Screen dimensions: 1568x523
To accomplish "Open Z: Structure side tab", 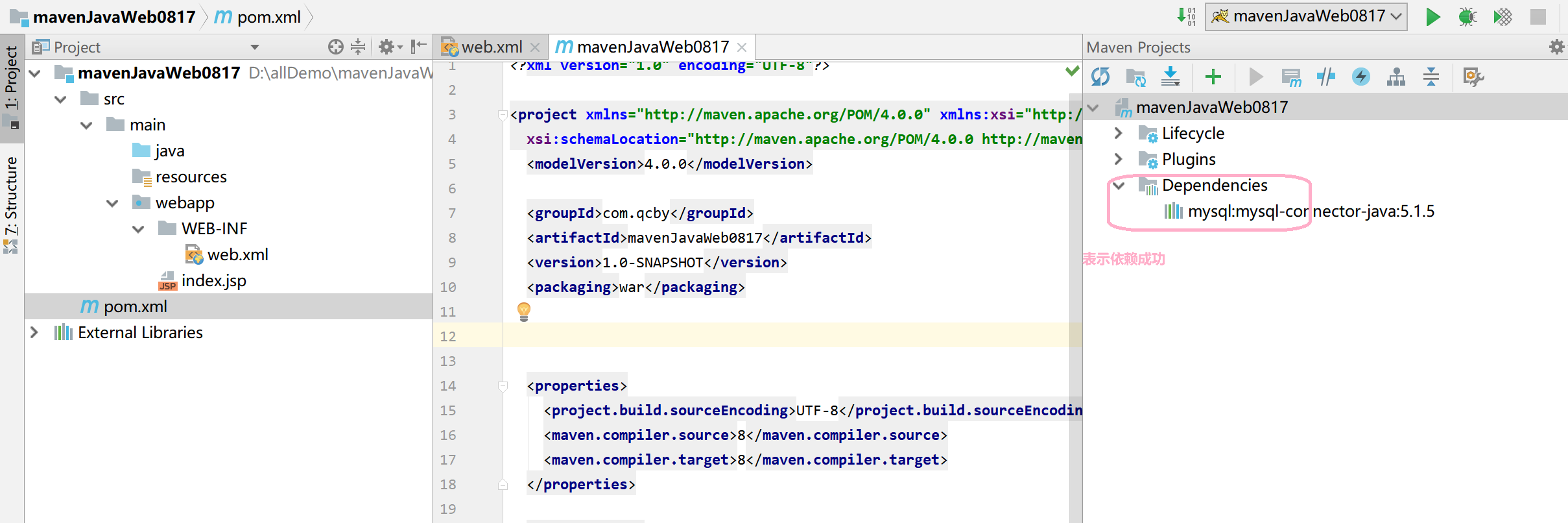I will (11, 205).
